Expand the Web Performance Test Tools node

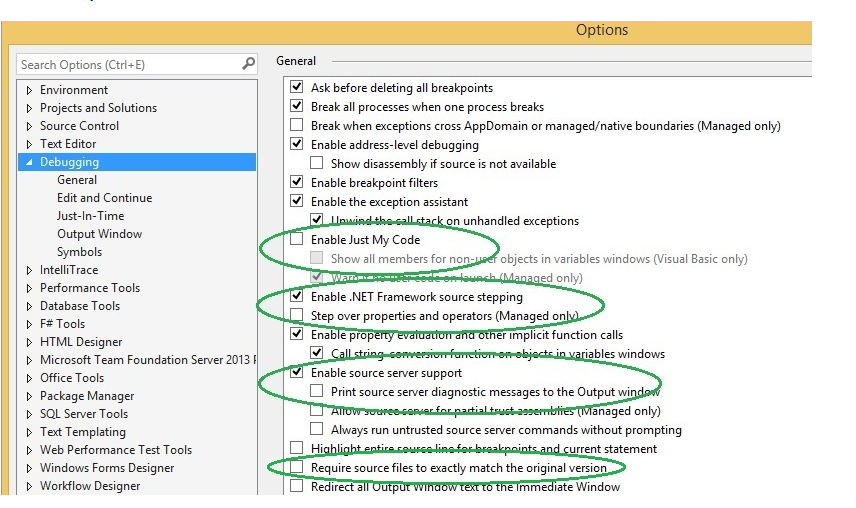tap(29, 450)
